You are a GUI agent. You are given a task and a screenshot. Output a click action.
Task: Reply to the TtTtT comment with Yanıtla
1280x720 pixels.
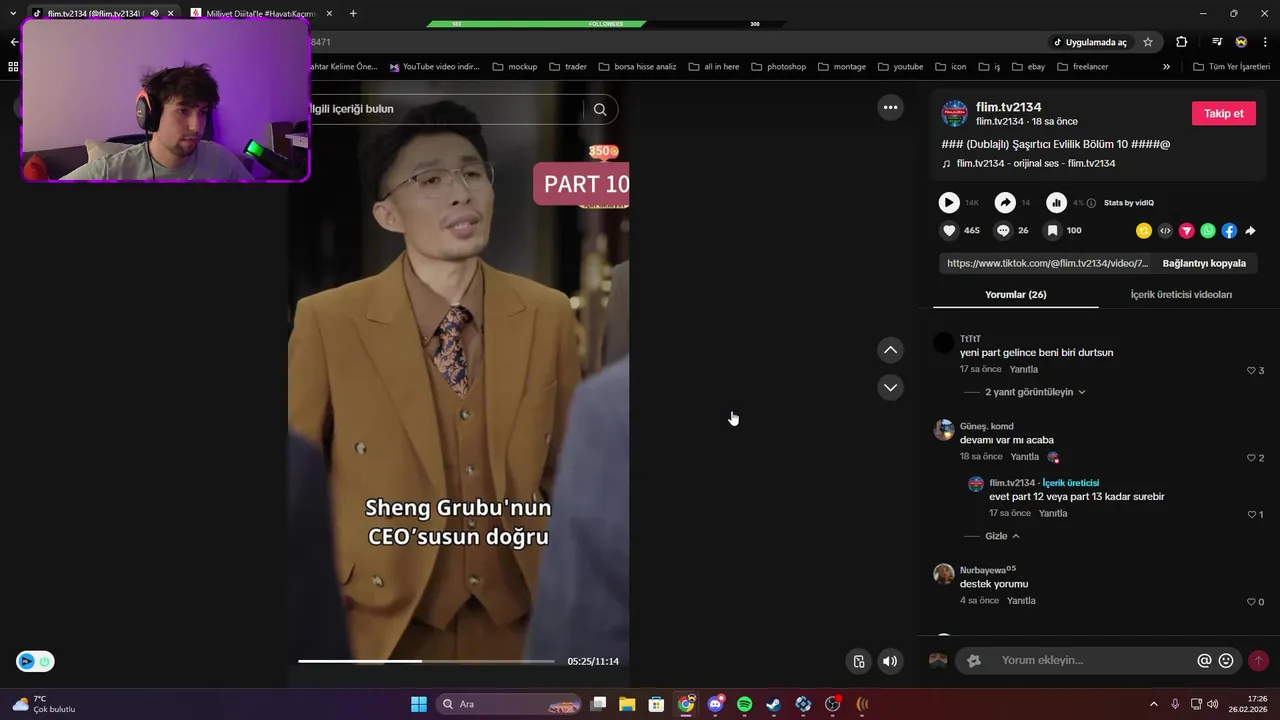pyautogui.click(x=1023, y=370)
